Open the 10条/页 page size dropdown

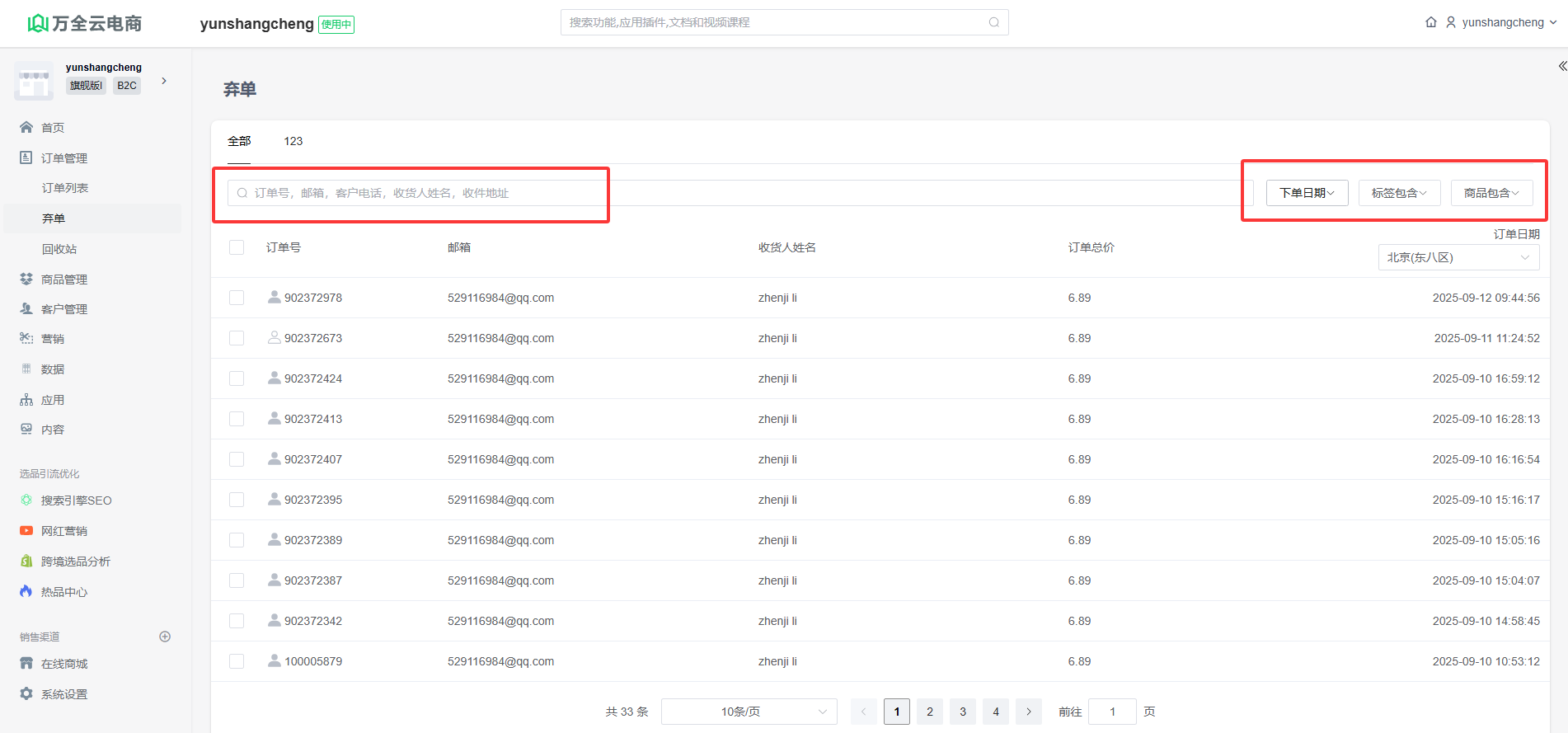click(749, 712)
